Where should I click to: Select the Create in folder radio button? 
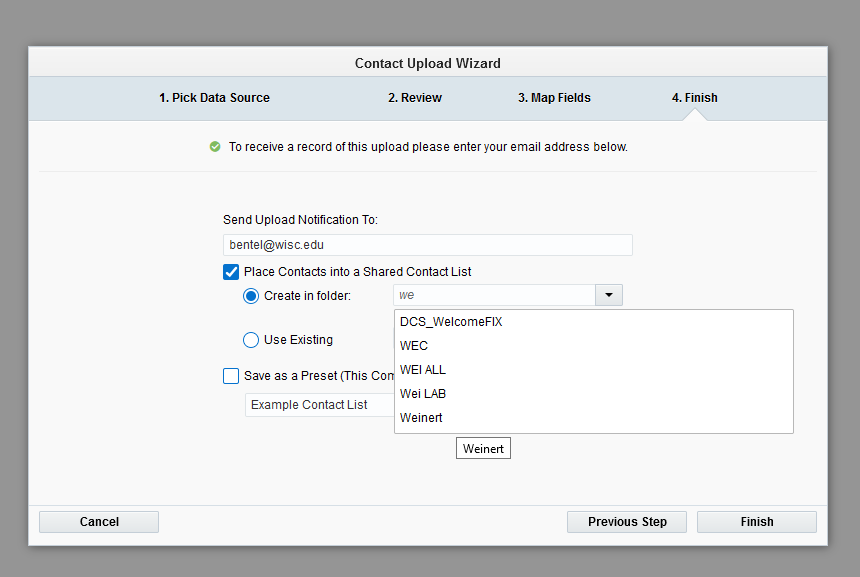[x=251, y=296]
